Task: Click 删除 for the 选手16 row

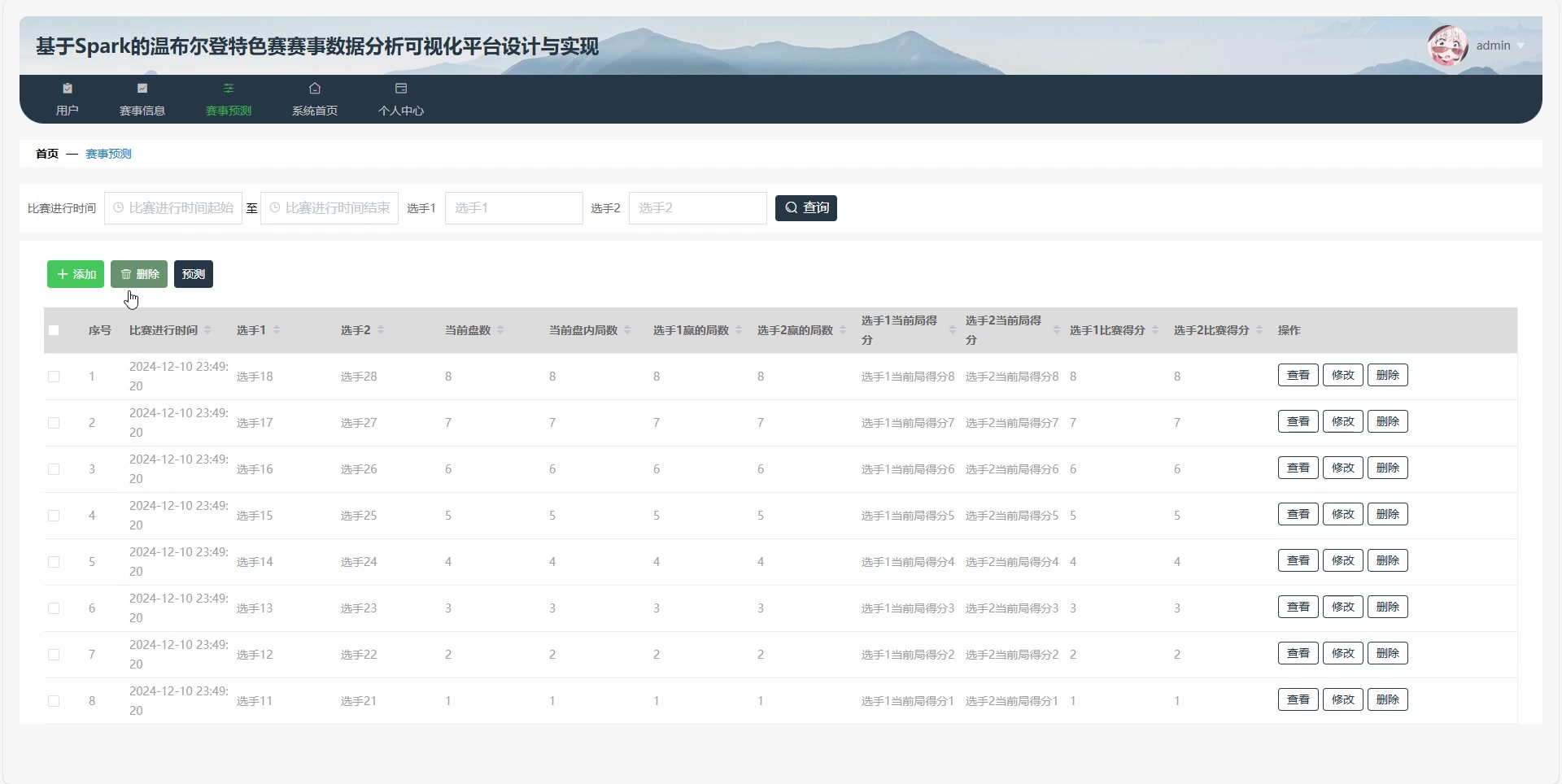Action: point(1388,468)
